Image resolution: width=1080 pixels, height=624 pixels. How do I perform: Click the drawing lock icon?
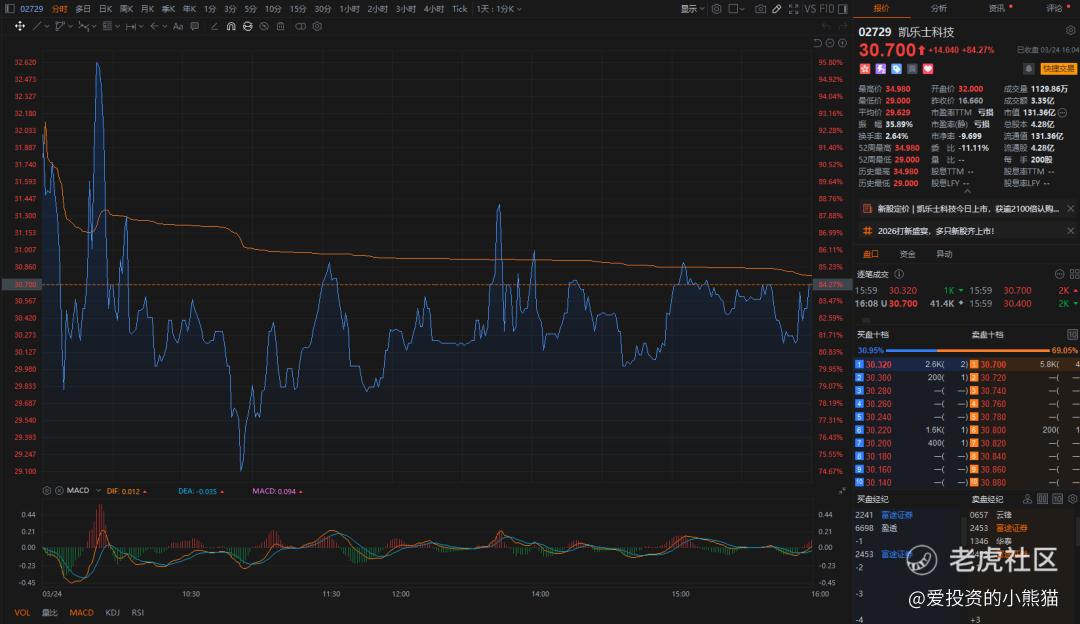pos(247,26)
